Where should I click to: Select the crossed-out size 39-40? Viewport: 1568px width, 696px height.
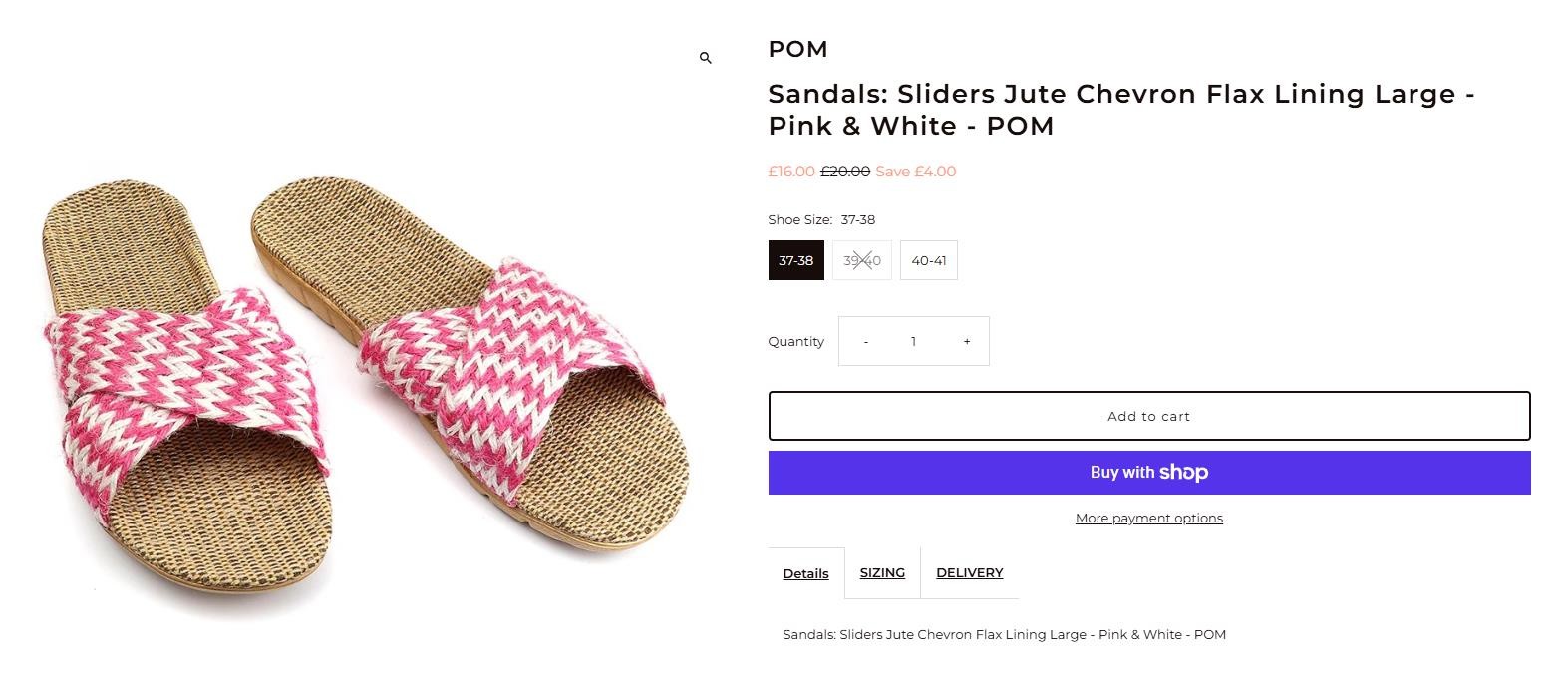[862, 260]
